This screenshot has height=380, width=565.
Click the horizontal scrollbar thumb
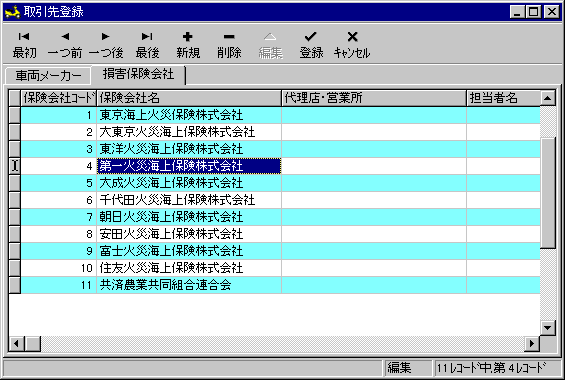(33, 344)
